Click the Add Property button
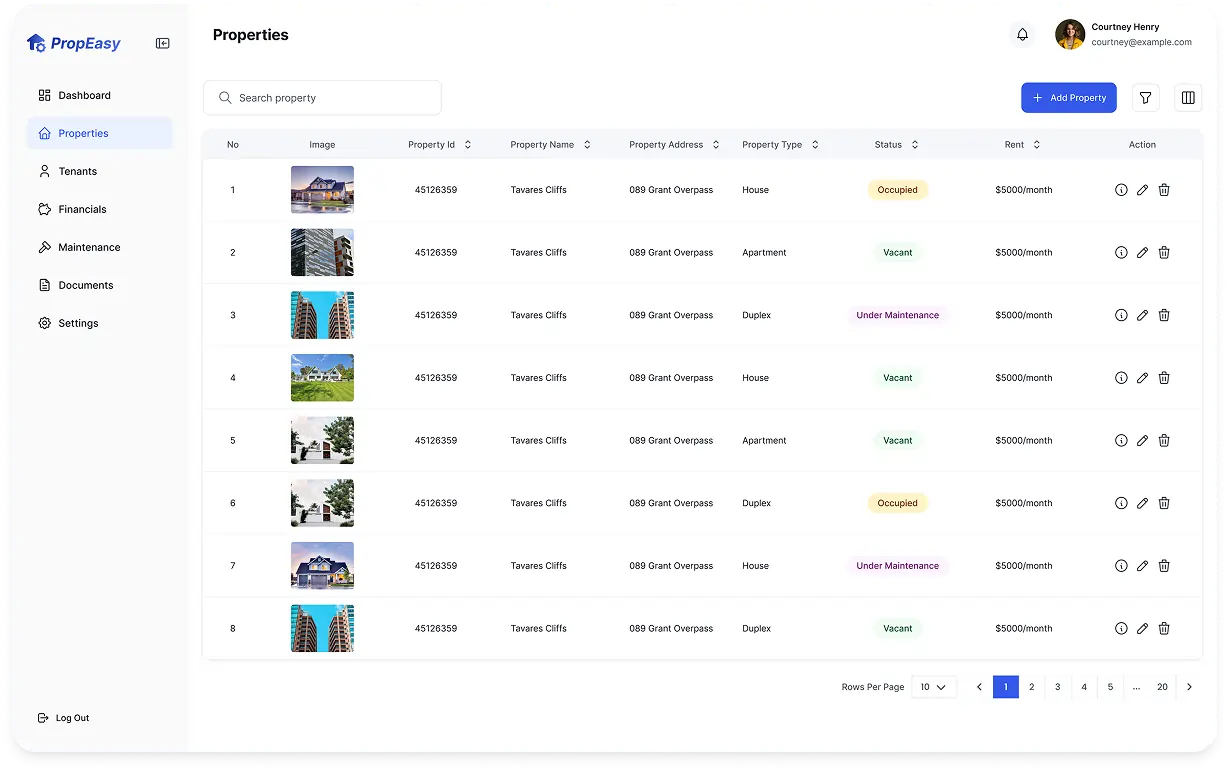1230x773 pixels. [x=1068, y=97]
